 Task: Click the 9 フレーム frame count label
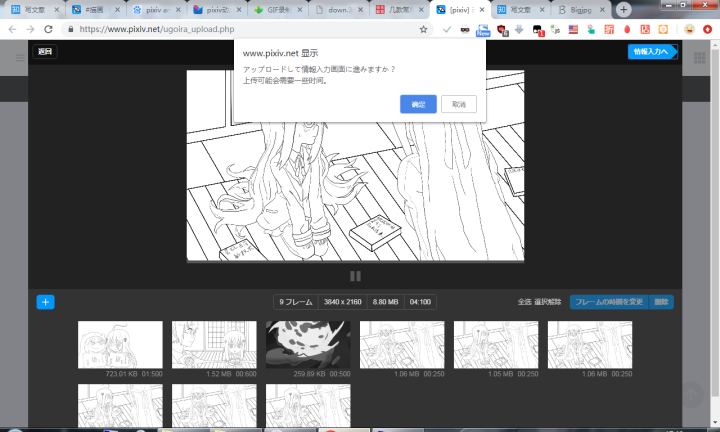point(296,302)
